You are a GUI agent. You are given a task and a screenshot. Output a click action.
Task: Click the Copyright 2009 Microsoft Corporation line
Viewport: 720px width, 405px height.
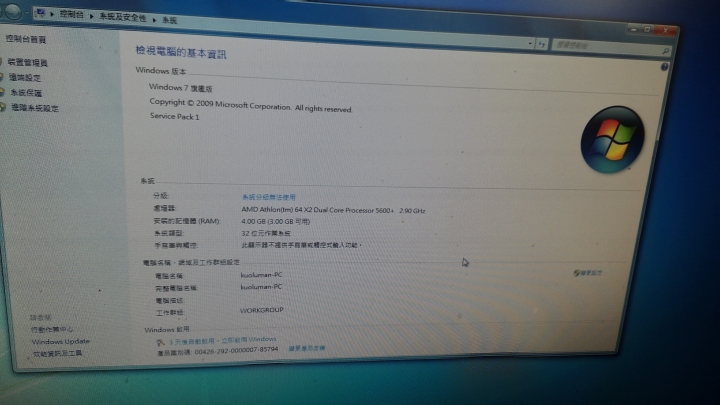[251, 105]
